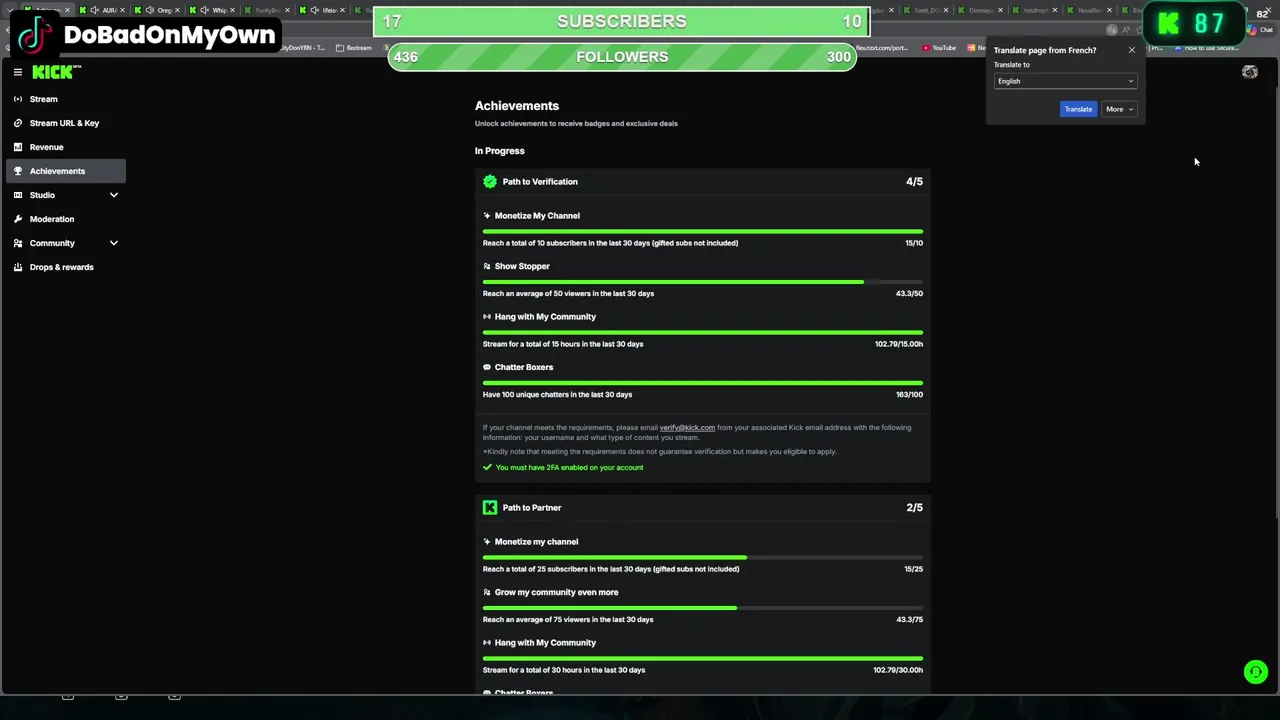Click the verify@kick.com email link
The width and height of the screenshot is (1280, 720).
coord(687,428)
